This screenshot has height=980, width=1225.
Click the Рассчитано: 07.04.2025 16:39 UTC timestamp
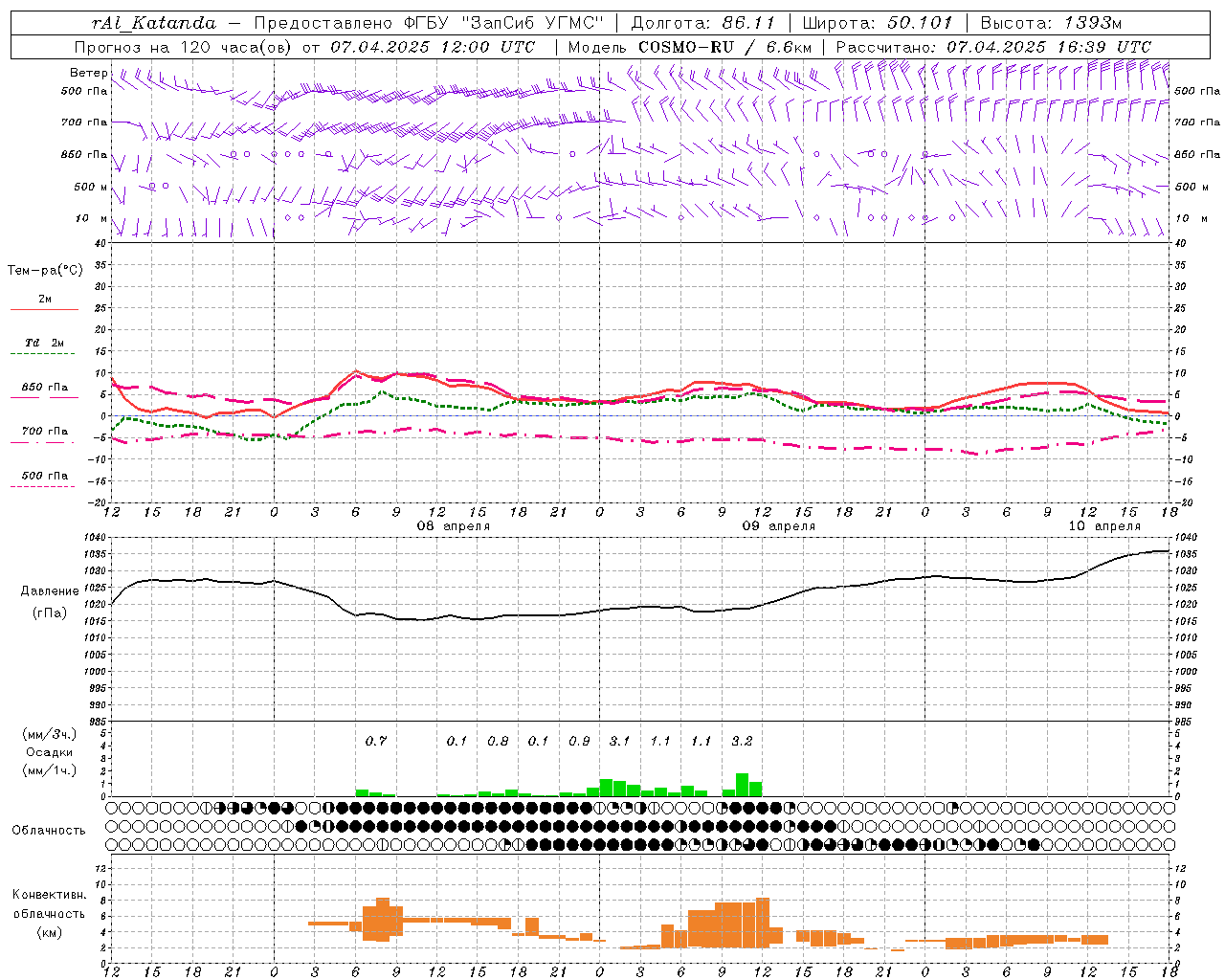click(x=993, y=47)
